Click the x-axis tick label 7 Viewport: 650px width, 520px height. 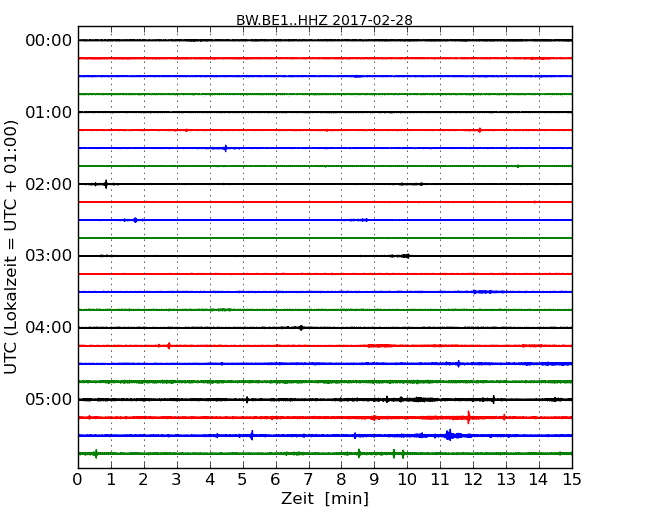(x=308, y=479)
